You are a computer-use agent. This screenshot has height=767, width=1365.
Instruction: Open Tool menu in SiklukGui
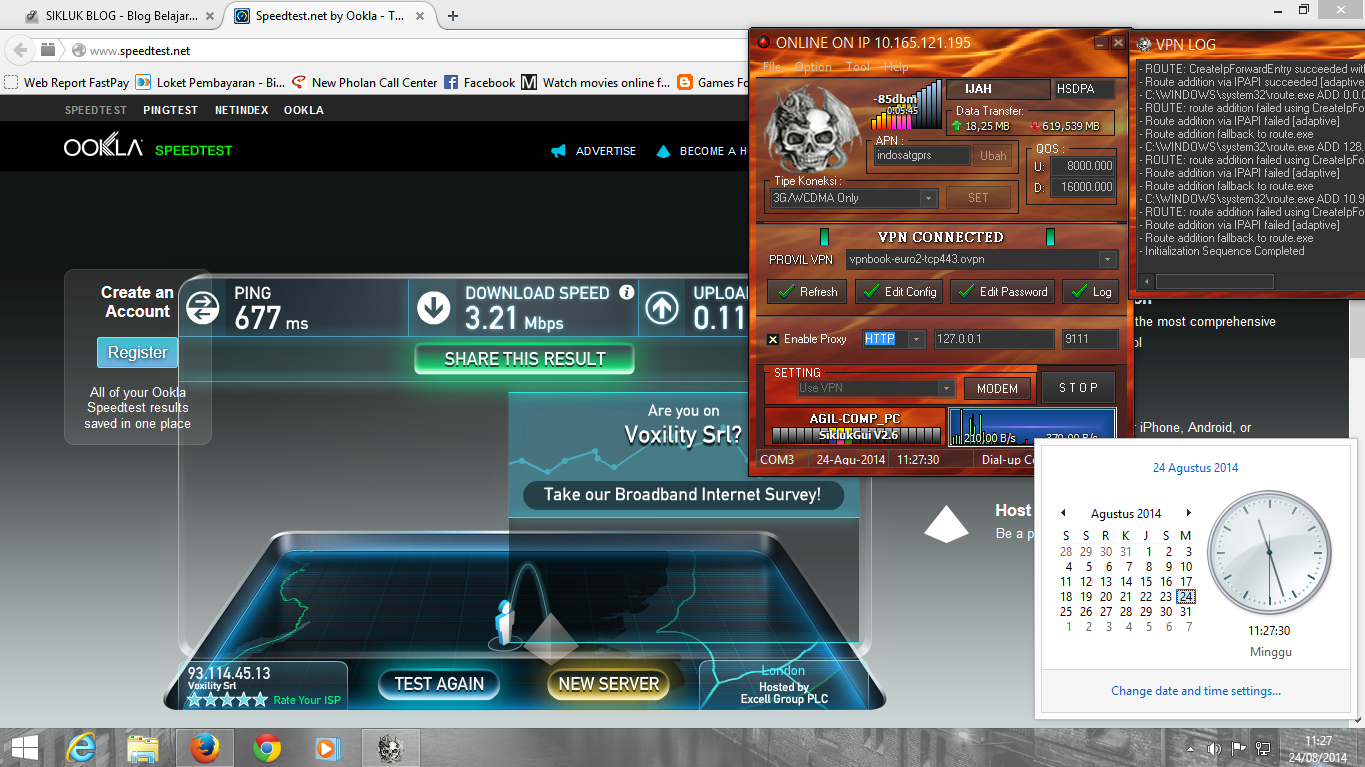point(858,67)
